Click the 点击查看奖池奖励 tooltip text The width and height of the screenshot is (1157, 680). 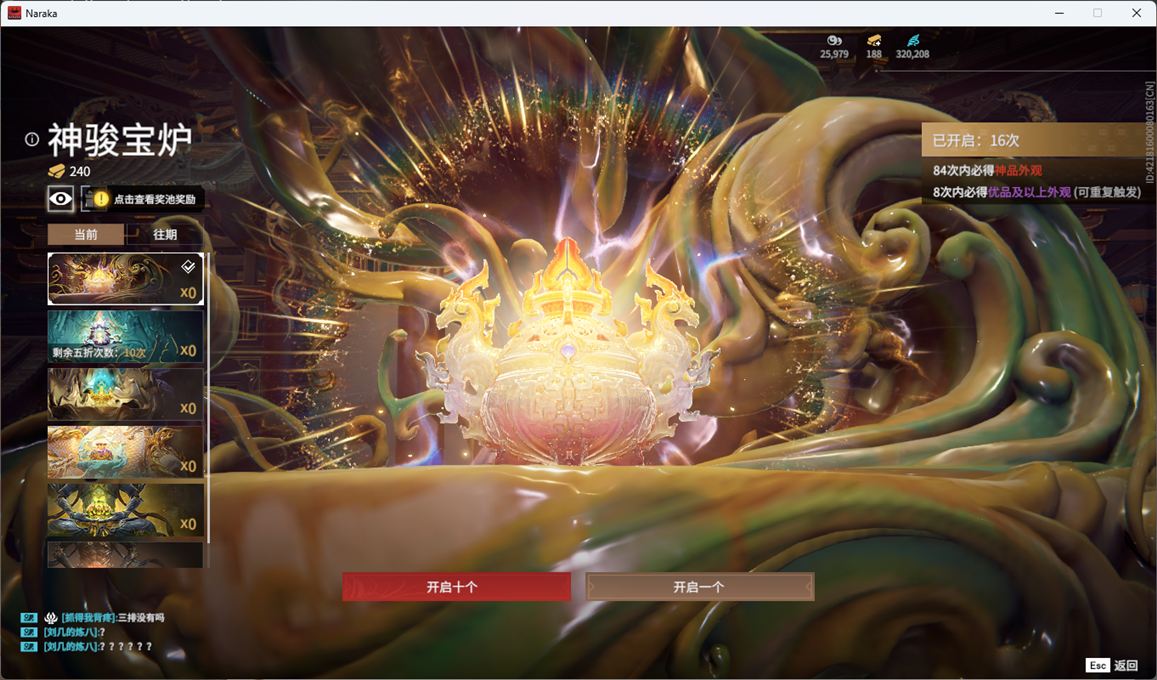[x=155, y=199]
